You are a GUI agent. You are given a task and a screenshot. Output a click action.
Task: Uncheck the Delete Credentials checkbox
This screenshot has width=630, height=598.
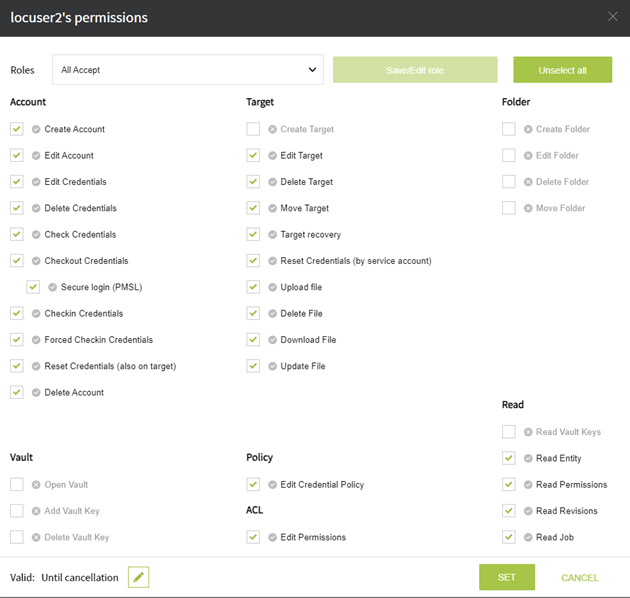tap(17, 208)
